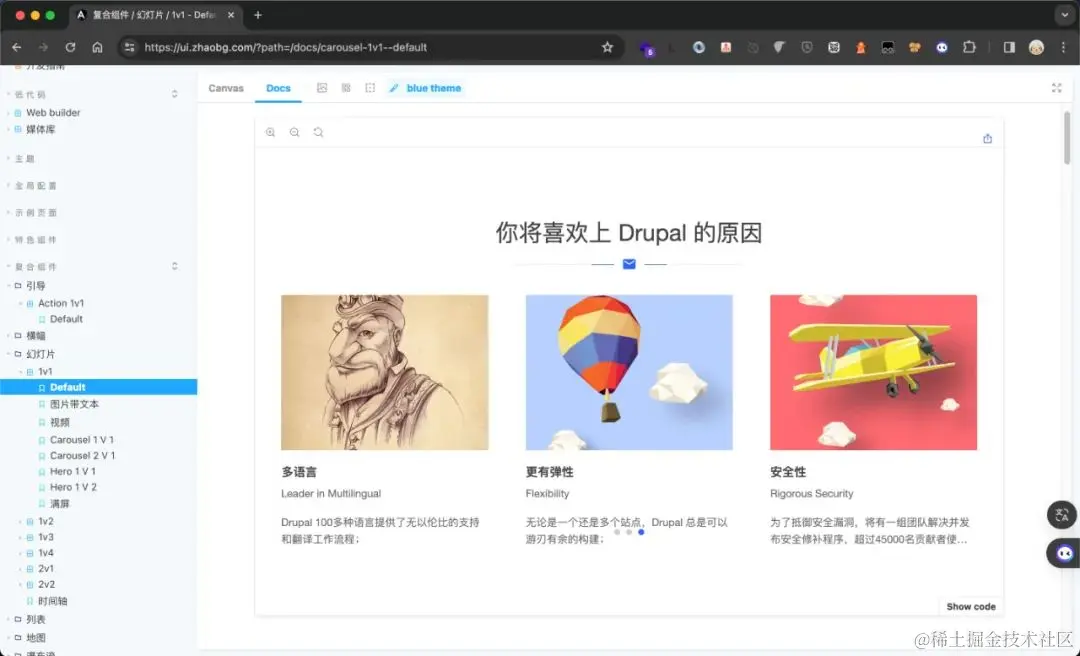Toggle the measure/outline tool in the toolbar
Viewport: 1080px width, 656px height.
tap(368, 88)
